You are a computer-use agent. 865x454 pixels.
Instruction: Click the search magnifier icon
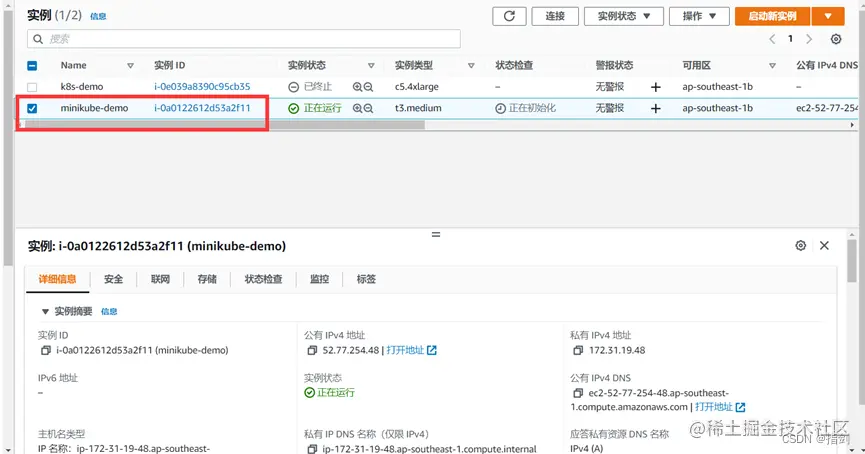tap(38, 39)
